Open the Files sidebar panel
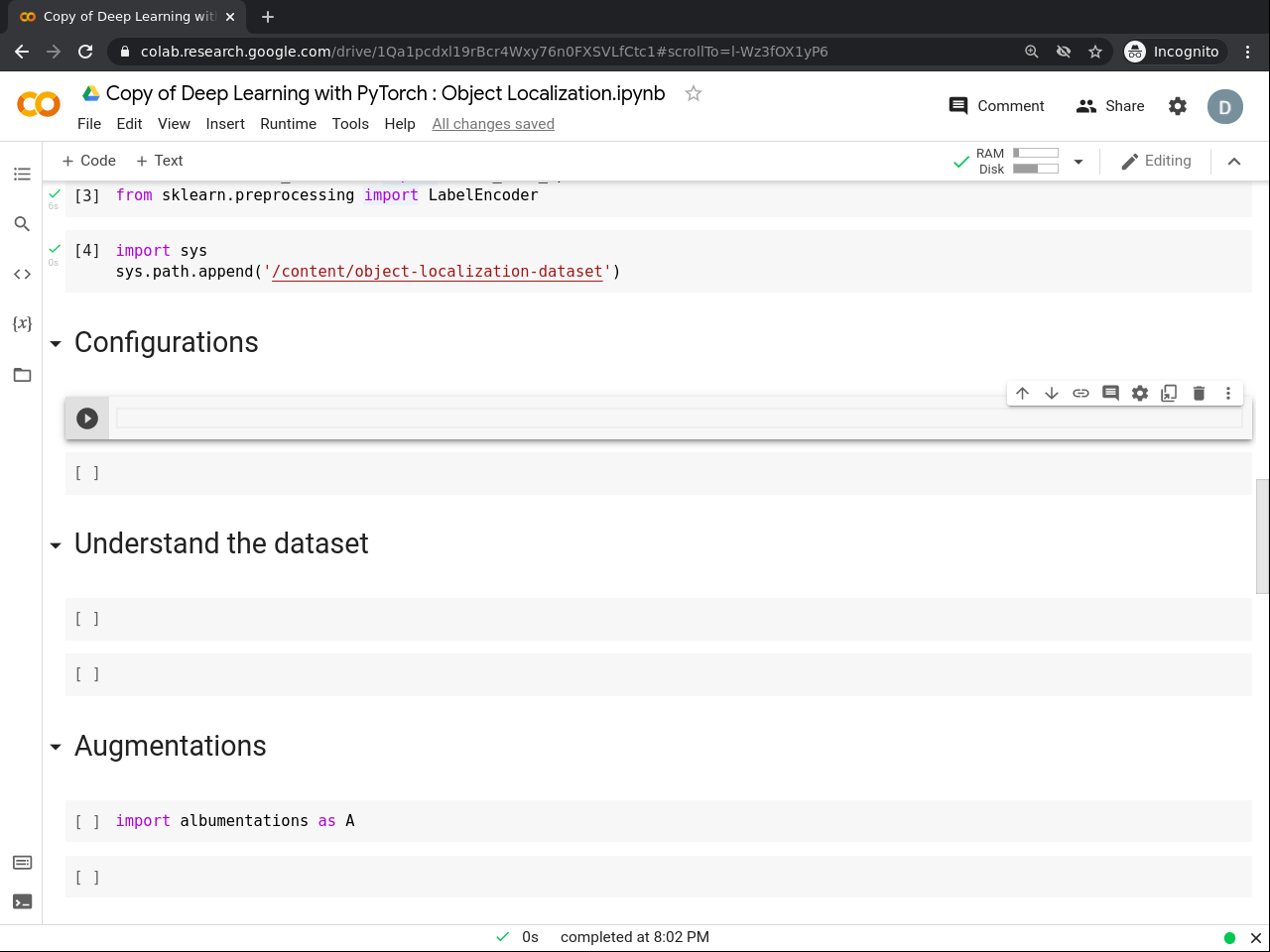The image size is (1270, 952). tap(22, 375)
